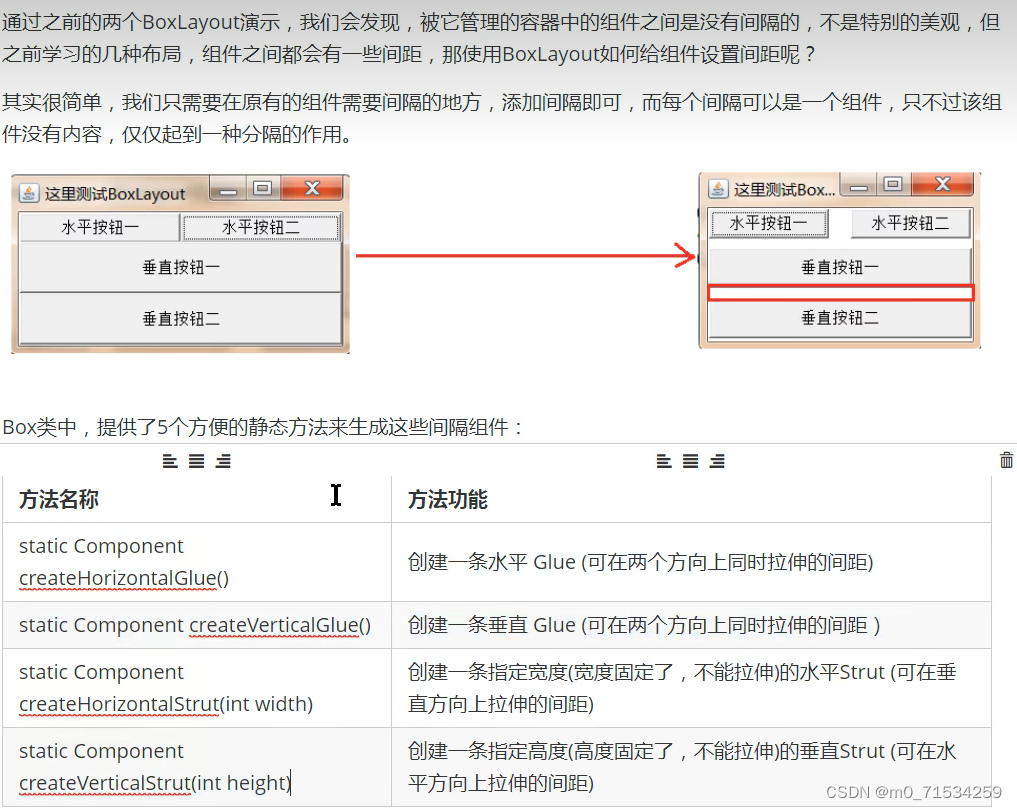Click the Java coffee cup icon in the left window

tap(27, 191)
